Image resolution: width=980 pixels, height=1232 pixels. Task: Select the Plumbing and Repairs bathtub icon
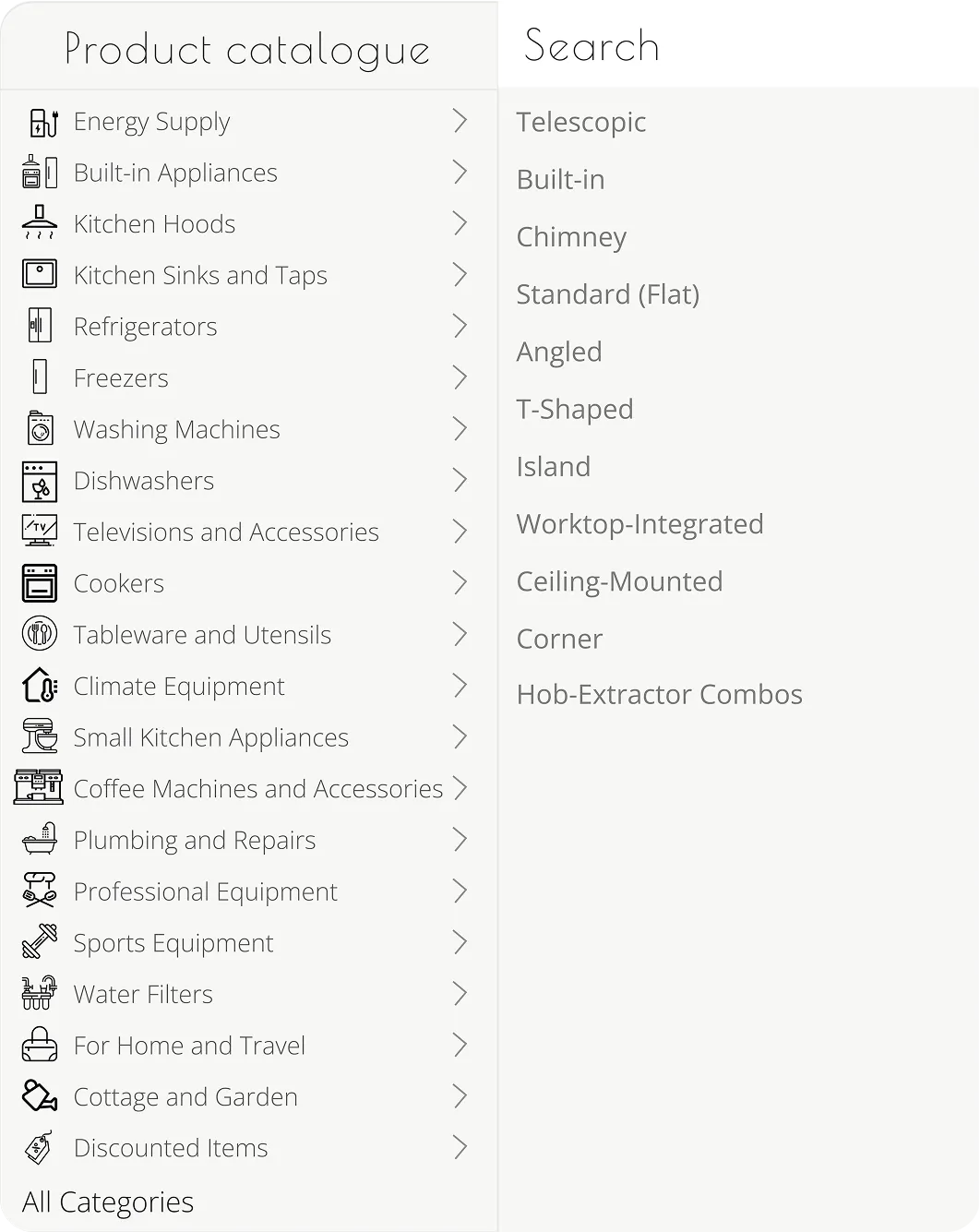pyautogui.click(x=40, y=840)
